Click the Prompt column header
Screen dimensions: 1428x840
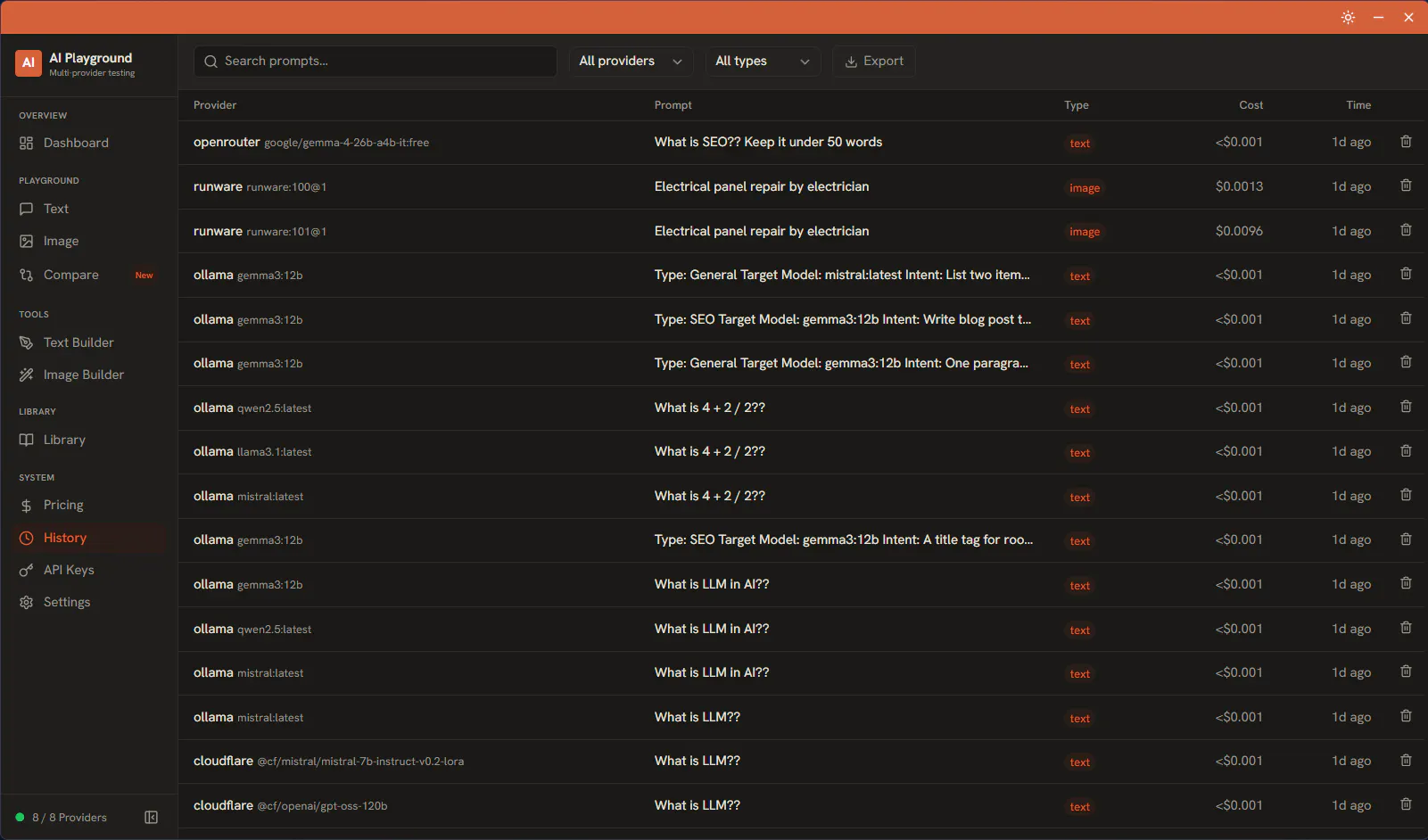click(673, 105)
